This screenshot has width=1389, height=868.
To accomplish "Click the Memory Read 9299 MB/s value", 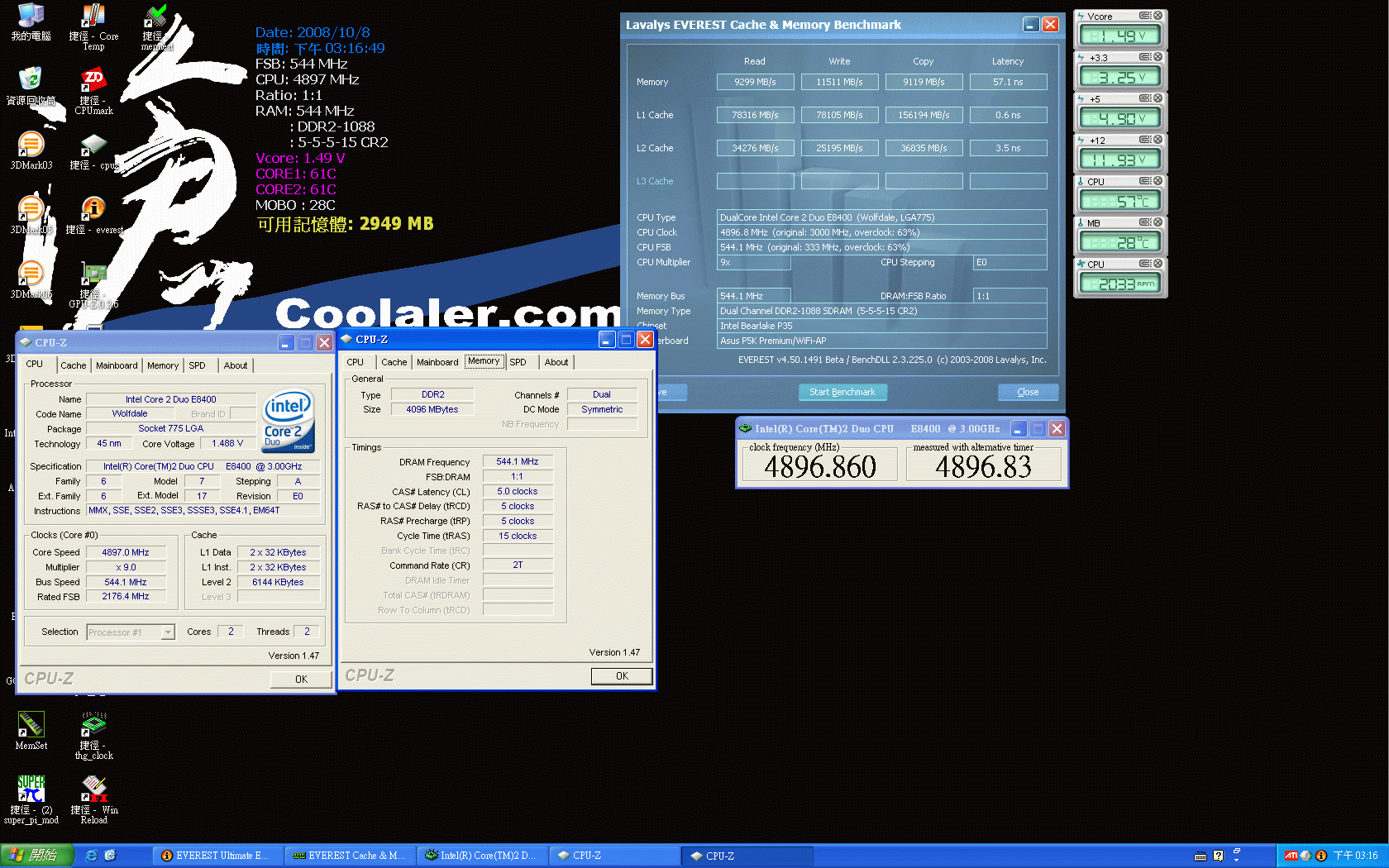I will pos(755,82).
